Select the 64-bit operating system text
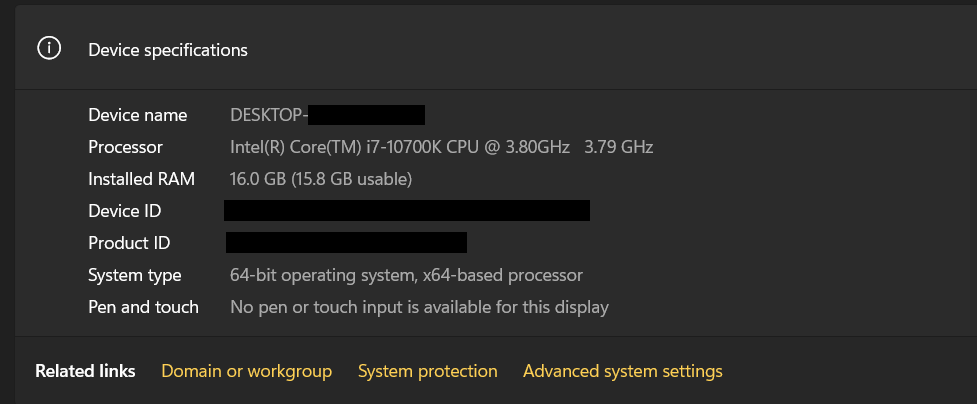The height and width of the screenshot is (404, 977). [406, 275]
